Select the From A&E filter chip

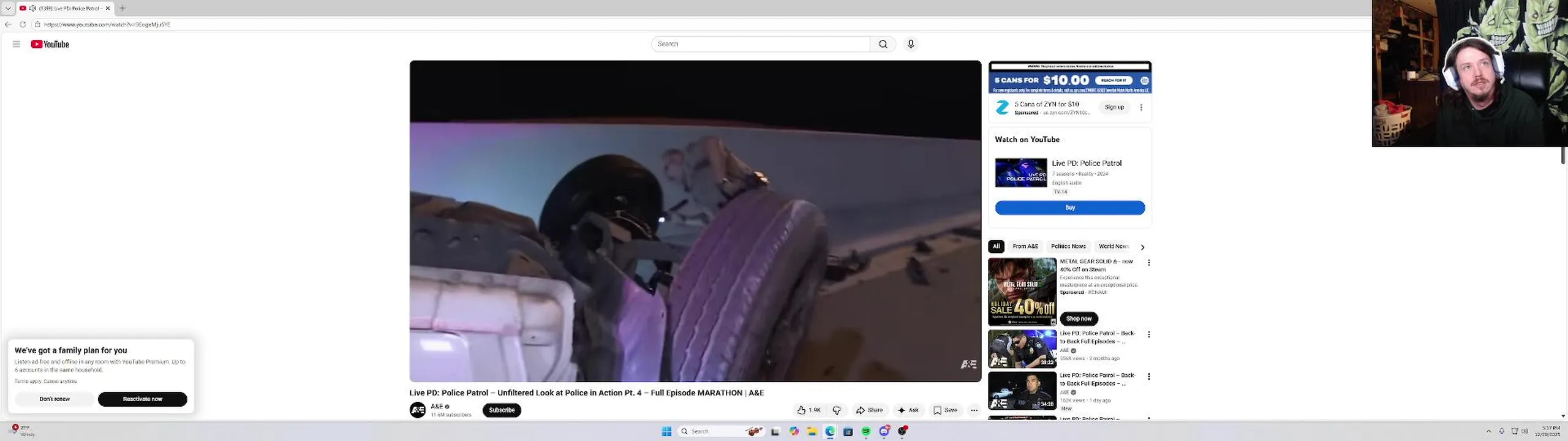coord(1025,246)
